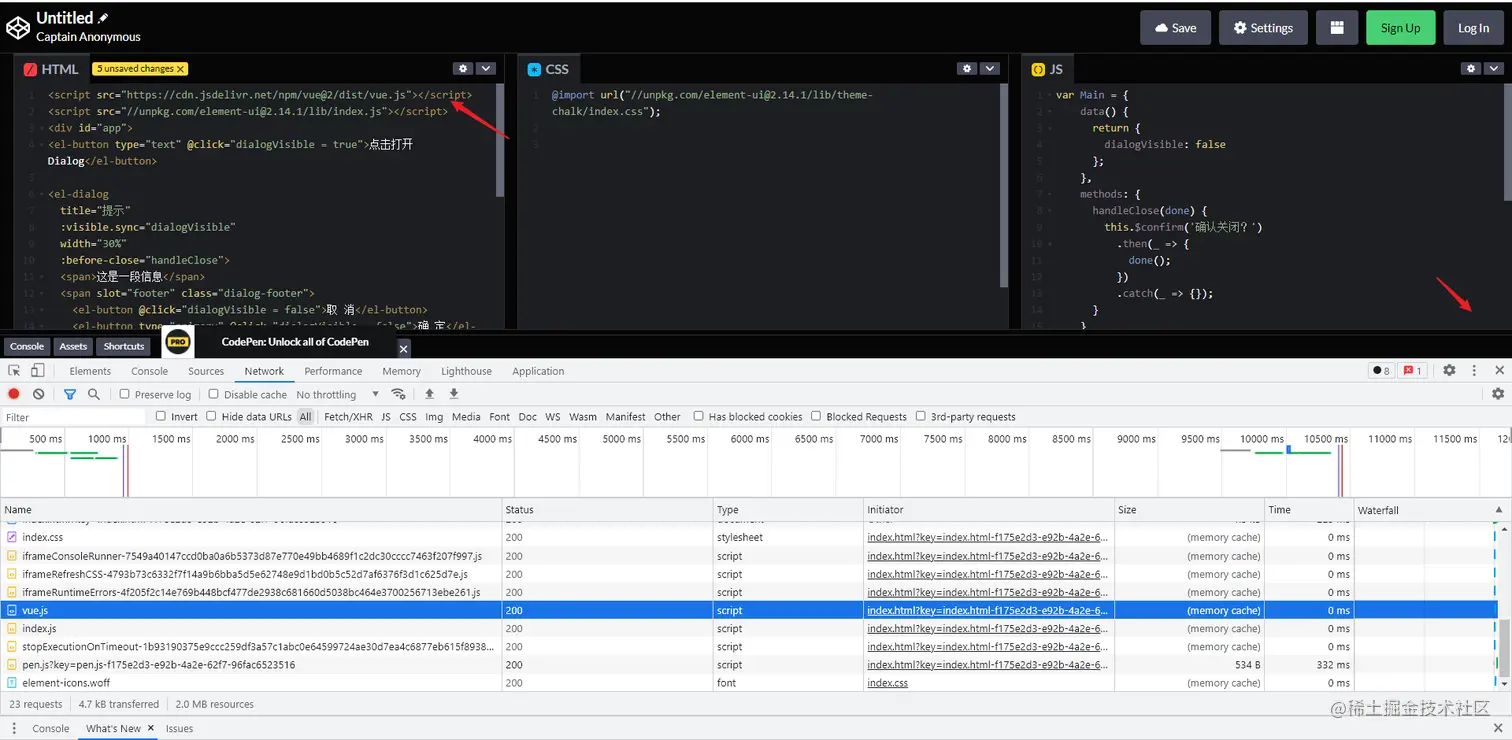1512x740 pixels.
Task: Open DevTools three-dot menu
Action: pyautogui.click(x=1474, y=371)
